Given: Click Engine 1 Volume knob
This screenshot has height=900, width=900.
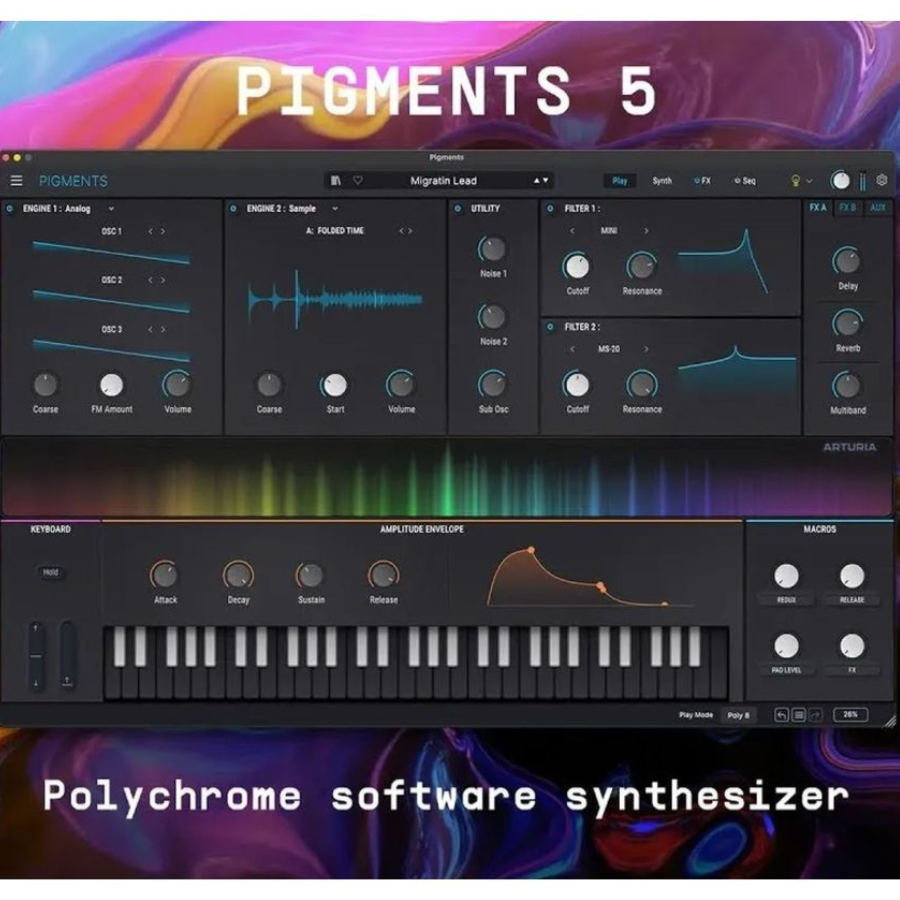Looking at the screenshot, I should [x=177, y=385].
